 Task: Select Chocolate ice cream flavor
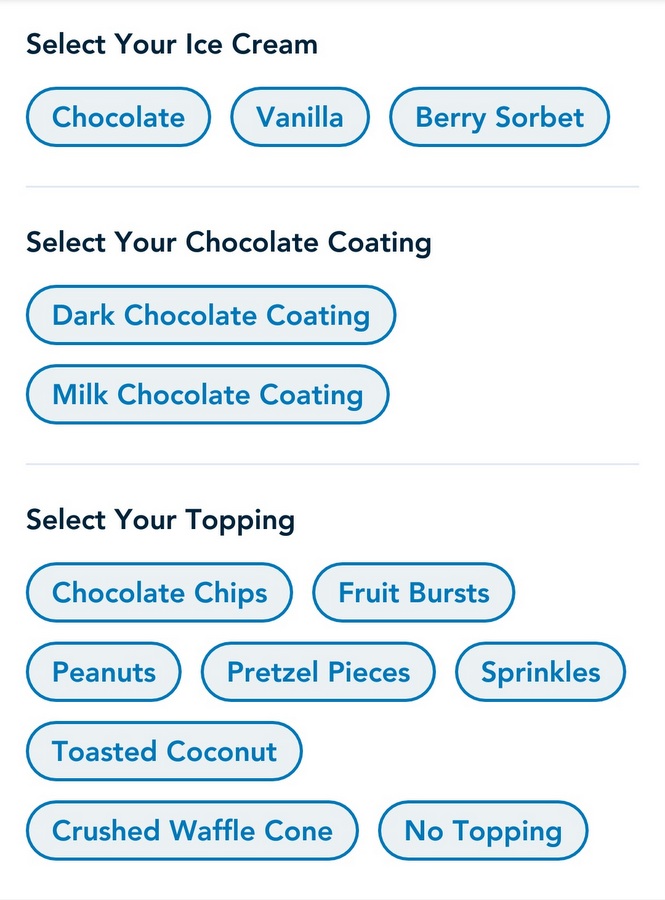click(118, 117)
